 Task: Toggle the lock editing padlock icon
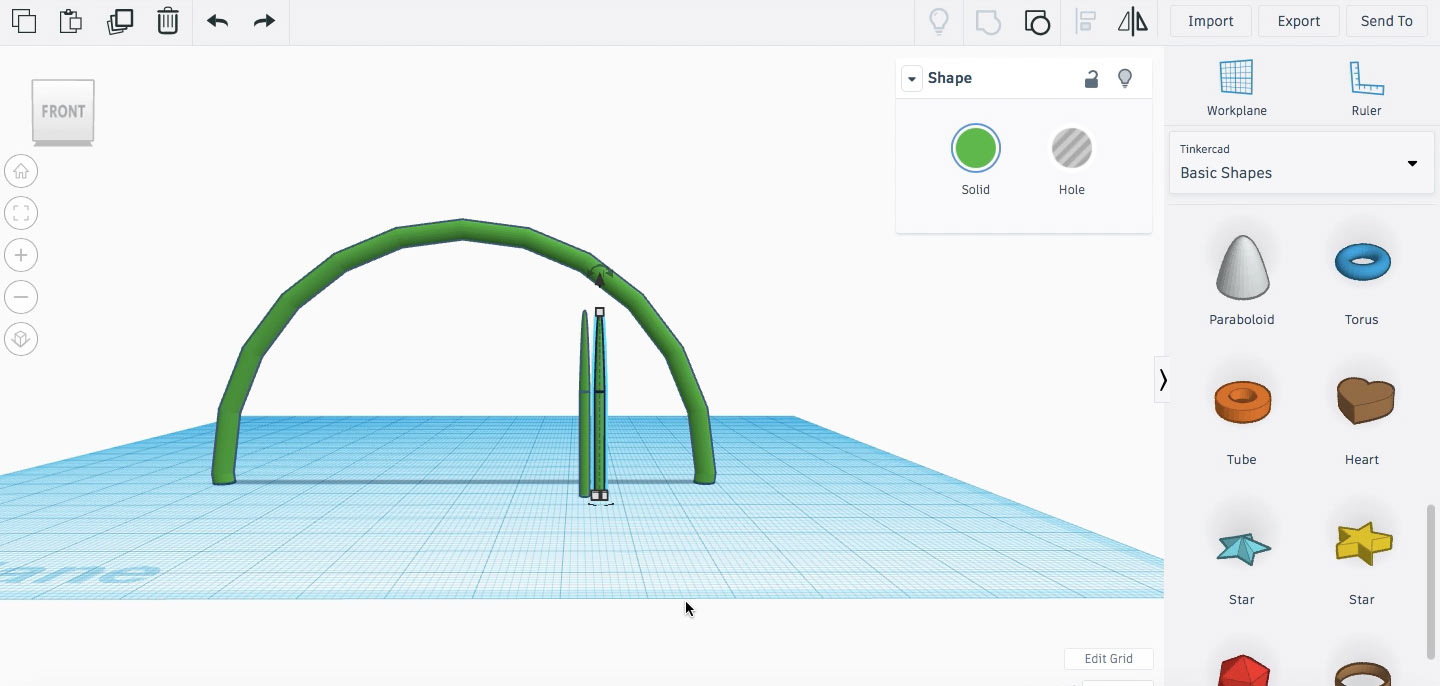(1091, 79)
